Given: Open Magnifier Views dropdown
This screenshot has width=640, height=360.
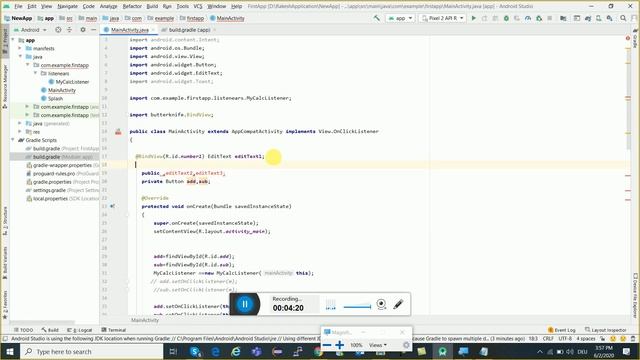Looking at the screenshot, I should [x=378, y=345].
